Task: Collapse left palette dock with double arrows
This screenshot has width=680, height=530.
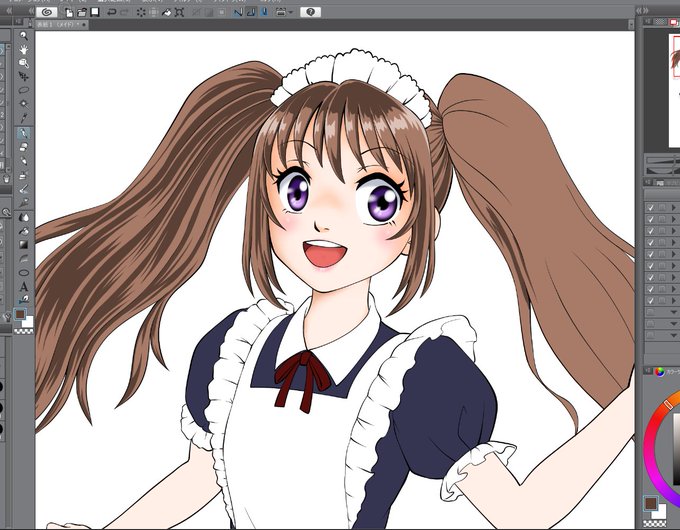Action: click(31, 11)
